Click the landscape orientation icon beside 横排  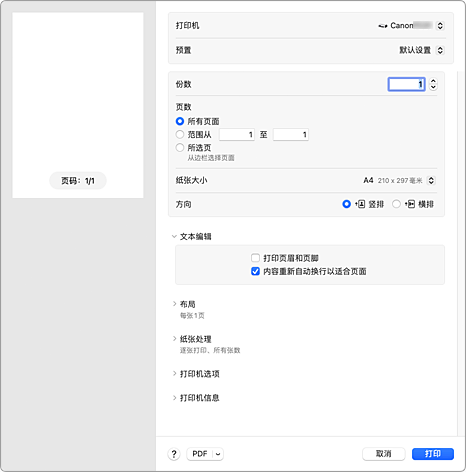(x=410, y=204)
